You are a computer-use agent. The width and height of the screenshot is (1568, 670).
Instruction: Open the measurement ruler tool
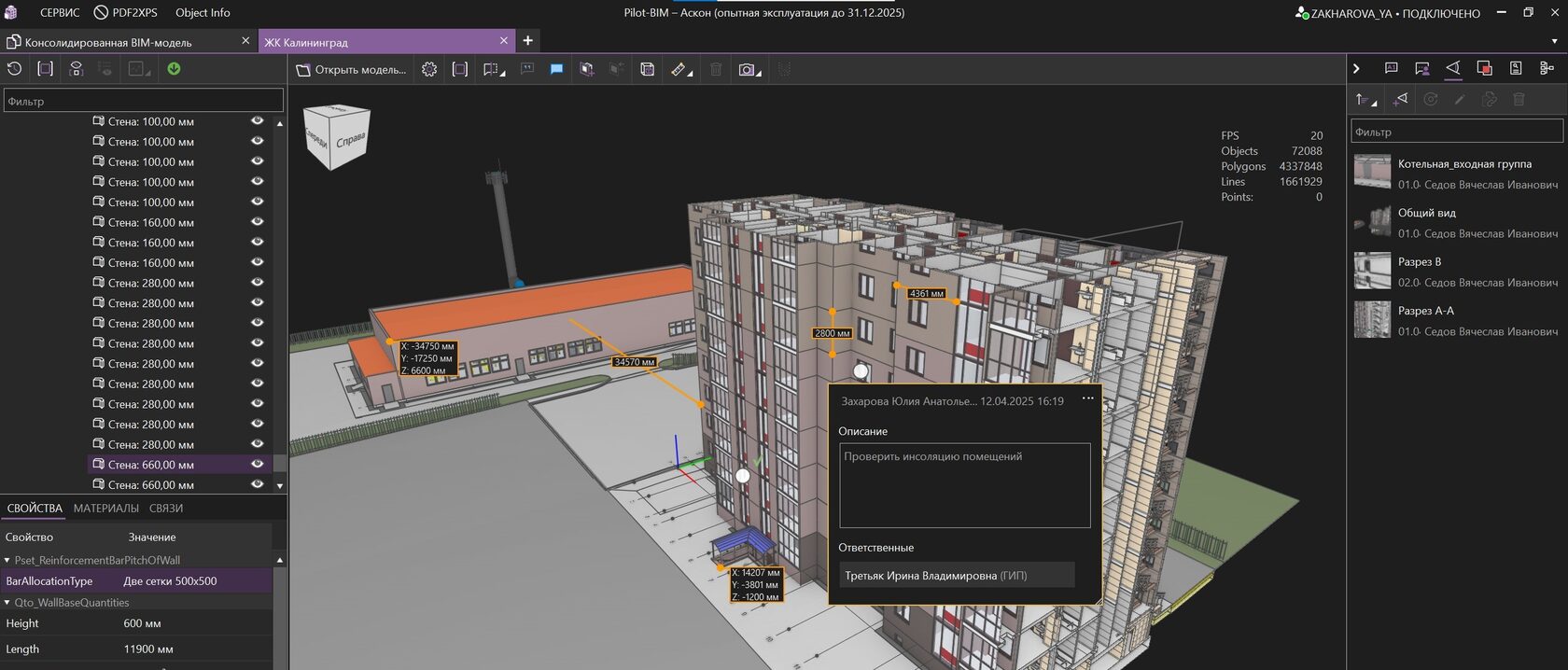(679, 69)
